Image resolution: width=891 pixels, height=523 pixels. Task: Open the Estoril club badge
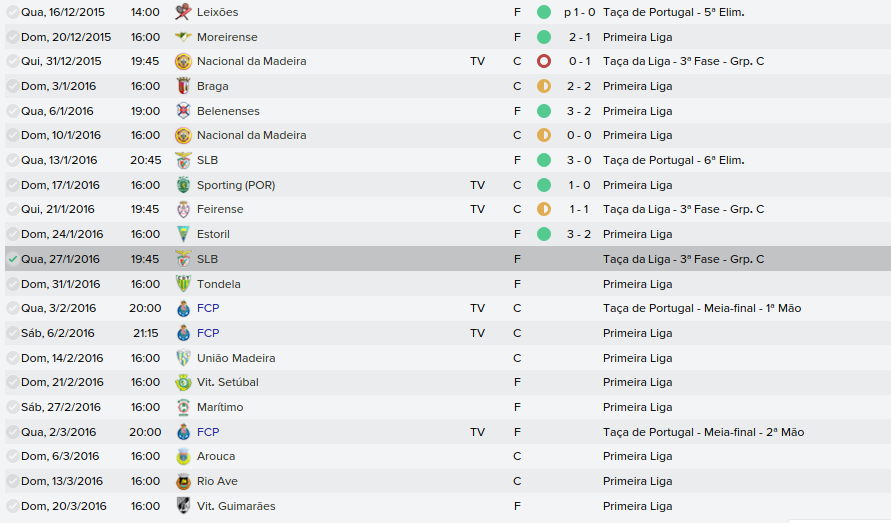pos(182,234)
